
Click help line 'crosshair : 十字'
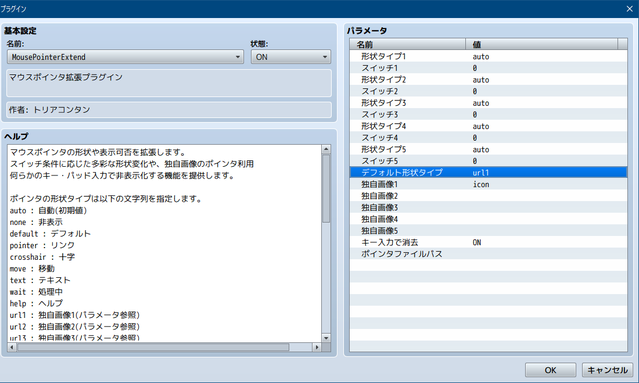click(42, 257)
